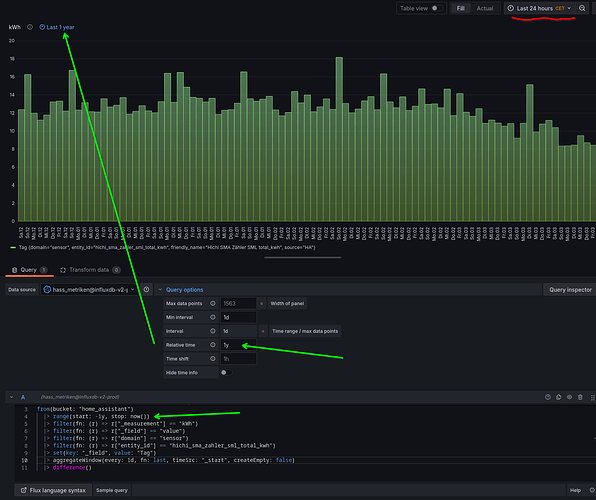
Task: Click the query name letter A
Action: (x=23, y=397)
